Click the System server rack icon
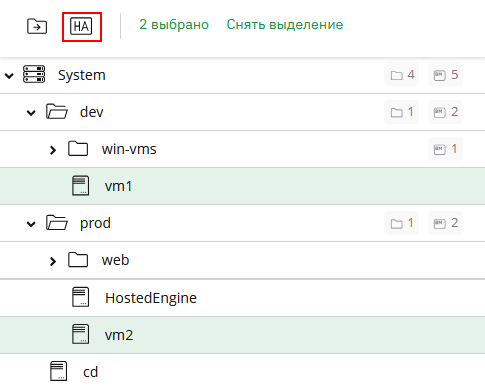 click(x=34, y=74)
